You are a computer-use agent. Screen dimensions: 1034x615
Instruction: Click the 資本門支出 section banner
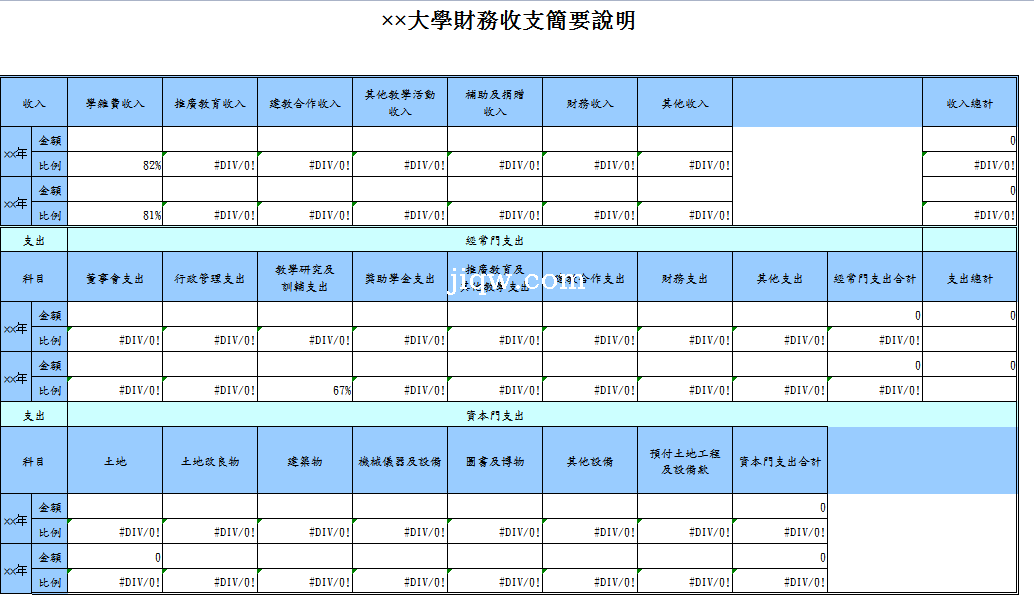pos(495,415)
